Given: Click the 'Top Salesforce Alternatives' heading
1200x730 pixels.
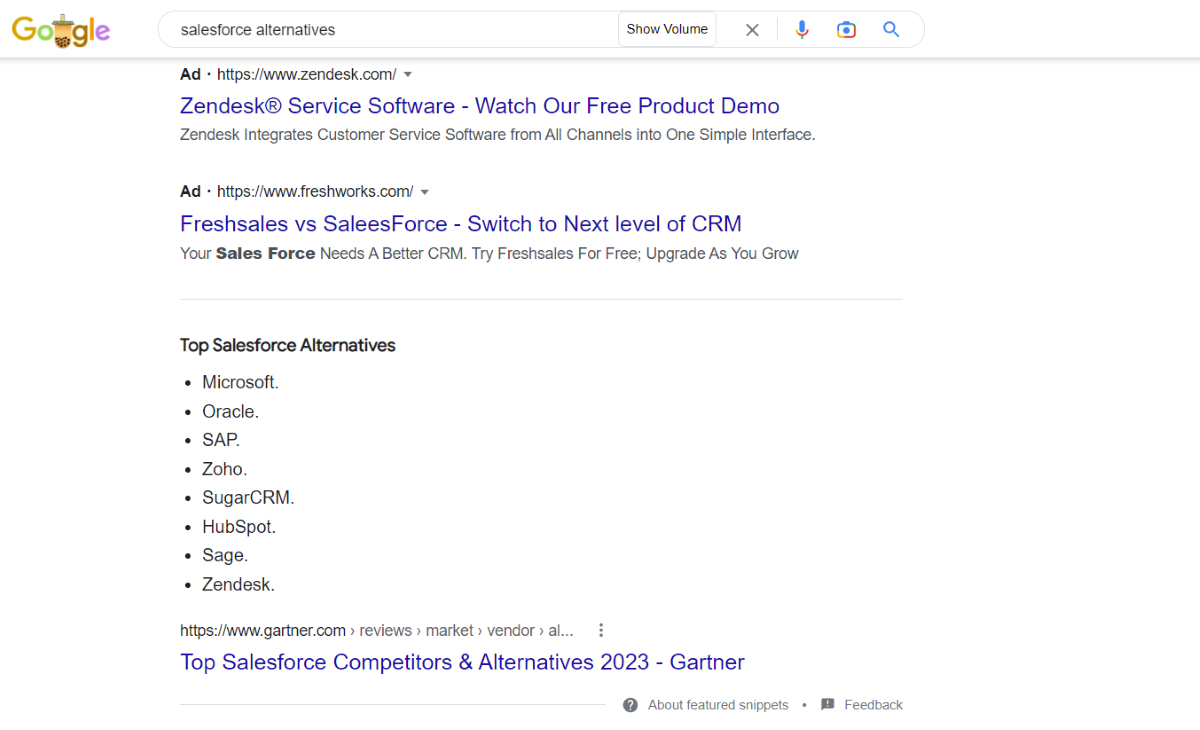Looking at the screenshot, I should coord(288,345).
